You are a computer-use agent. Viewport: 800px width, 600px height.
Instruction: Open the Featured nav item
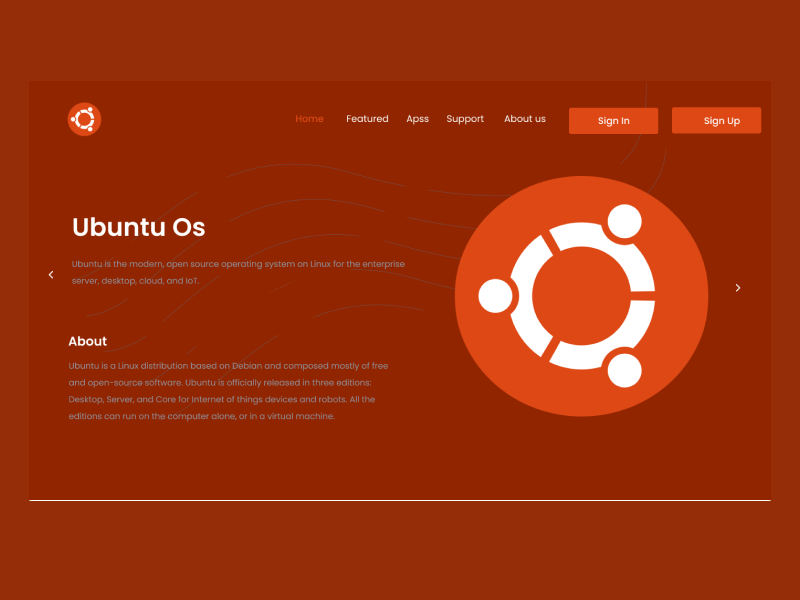pyautogui.click(x=367, y=119)
